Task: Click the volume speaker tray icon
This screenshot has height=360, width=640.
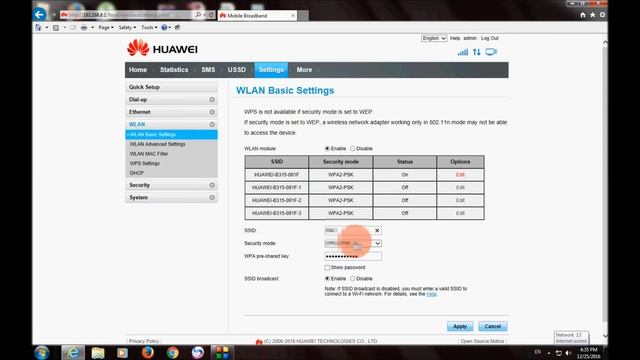Action: [x=568, y=353]
